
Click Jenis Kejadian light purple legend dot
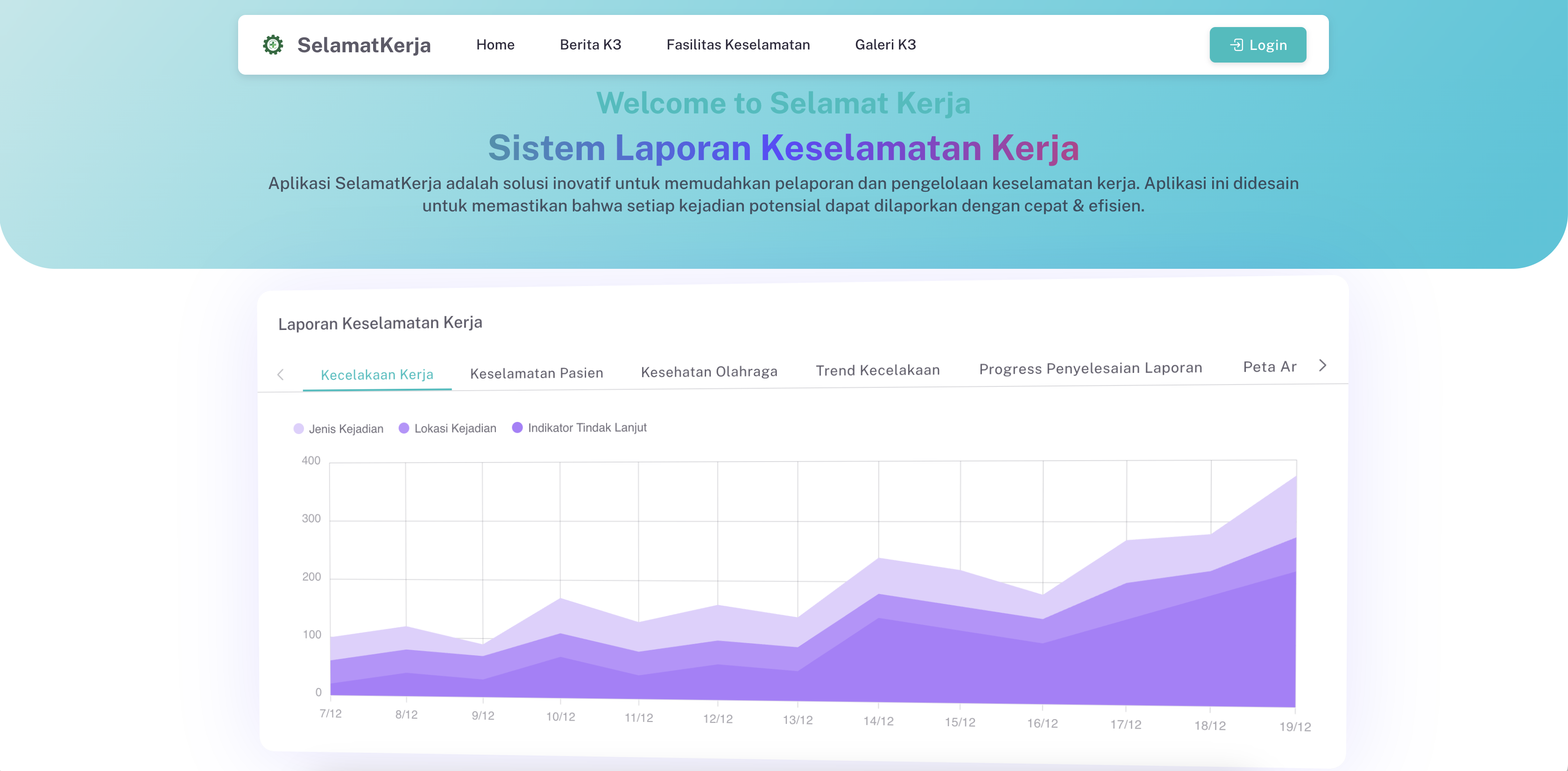298,428
